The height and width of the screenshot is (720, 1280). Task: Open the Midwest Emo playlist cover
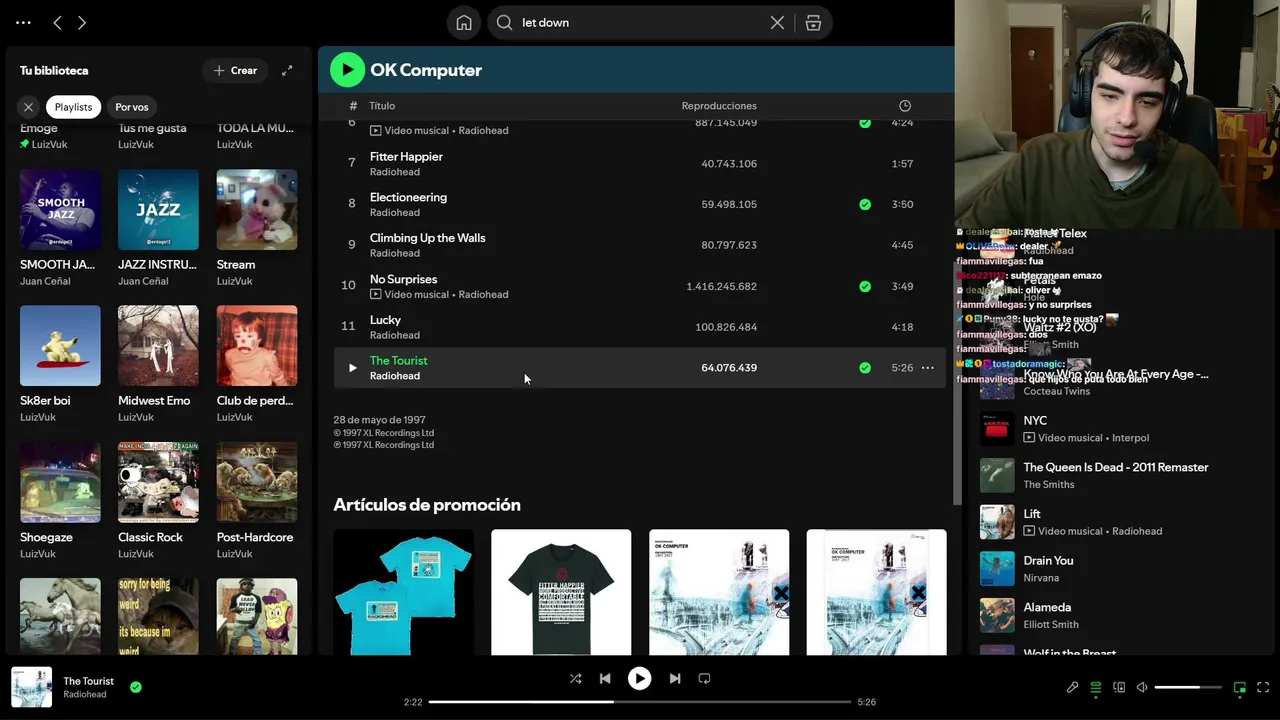tap(158, 345)
